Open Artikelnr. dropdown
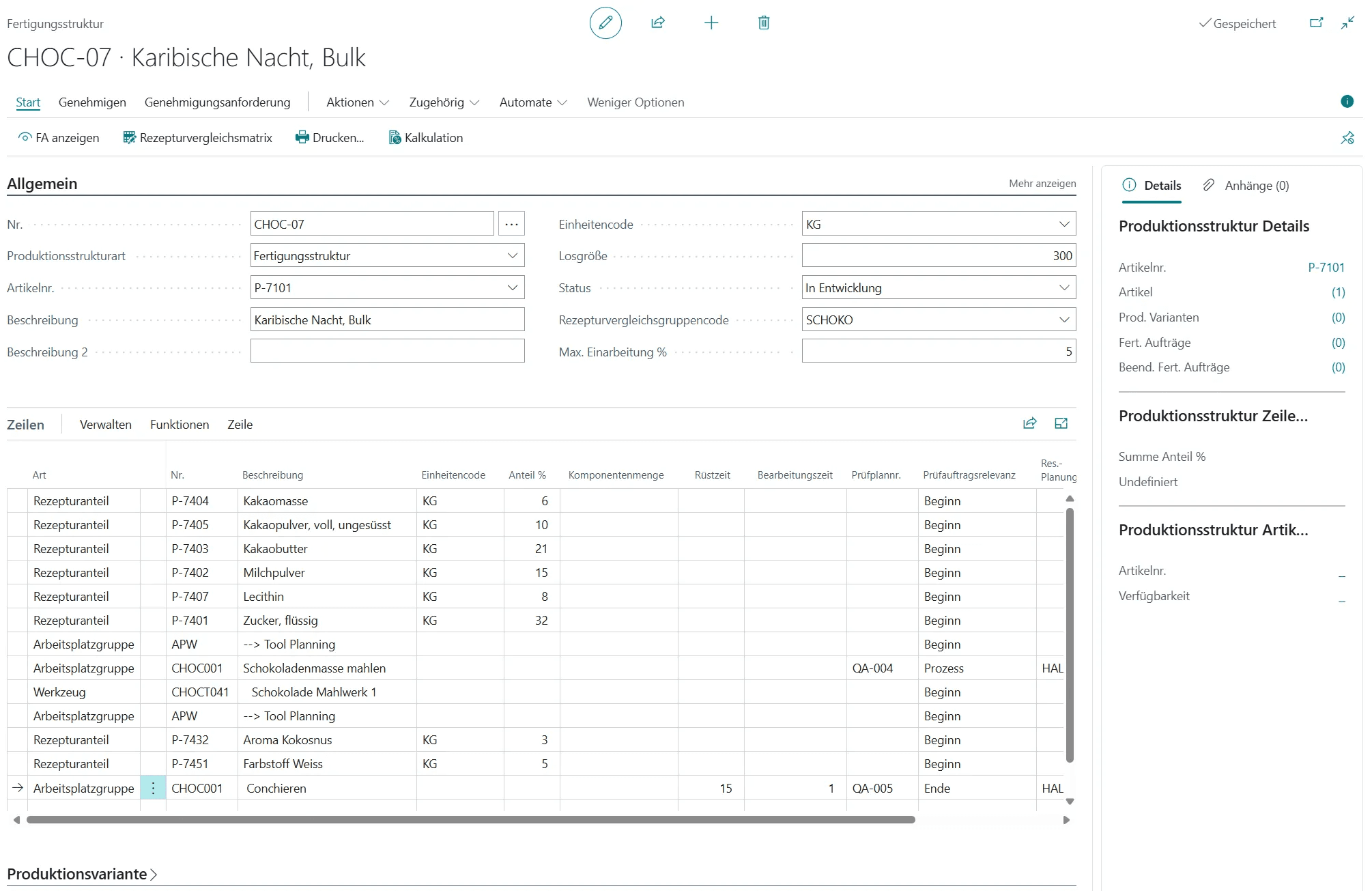The image size is (1372, 891). [x=513, y=287]
